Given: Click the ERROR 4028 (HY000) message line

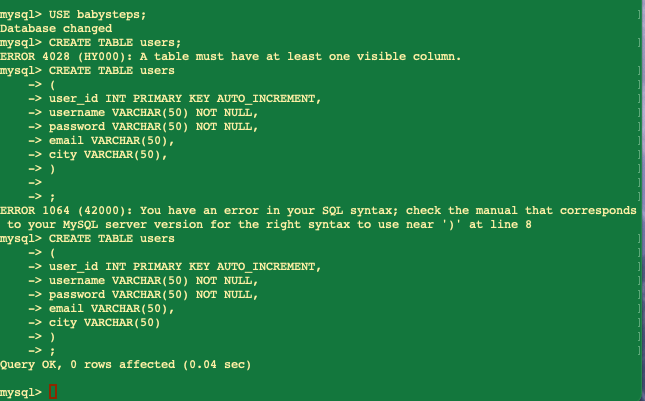Looking at the screenshot, I should 230,57.
